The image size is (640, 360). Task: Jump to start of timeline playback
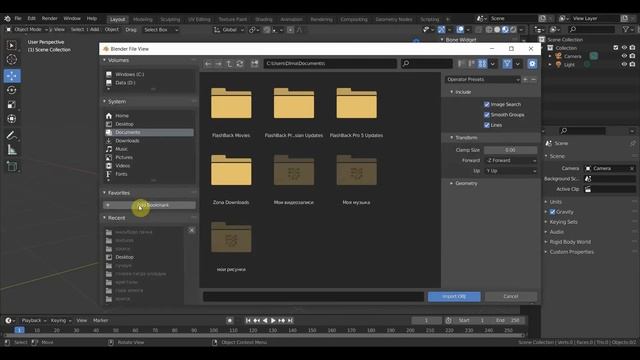click(x=248, y=321)
